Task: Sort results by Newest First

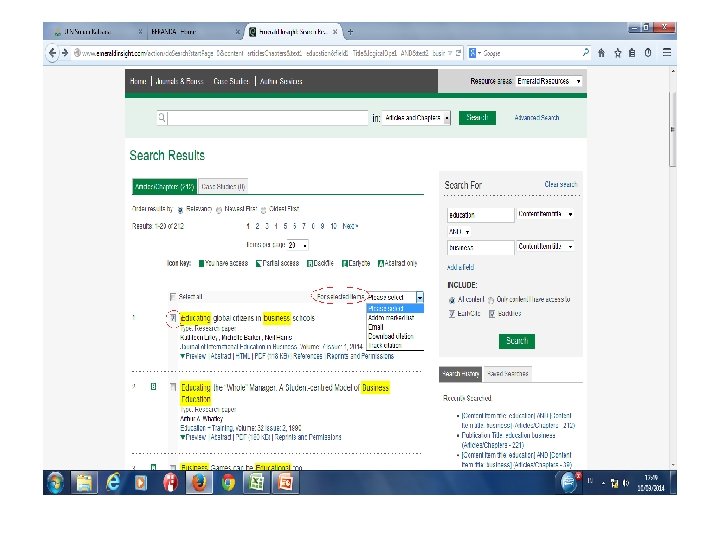Action: point(219,209)
